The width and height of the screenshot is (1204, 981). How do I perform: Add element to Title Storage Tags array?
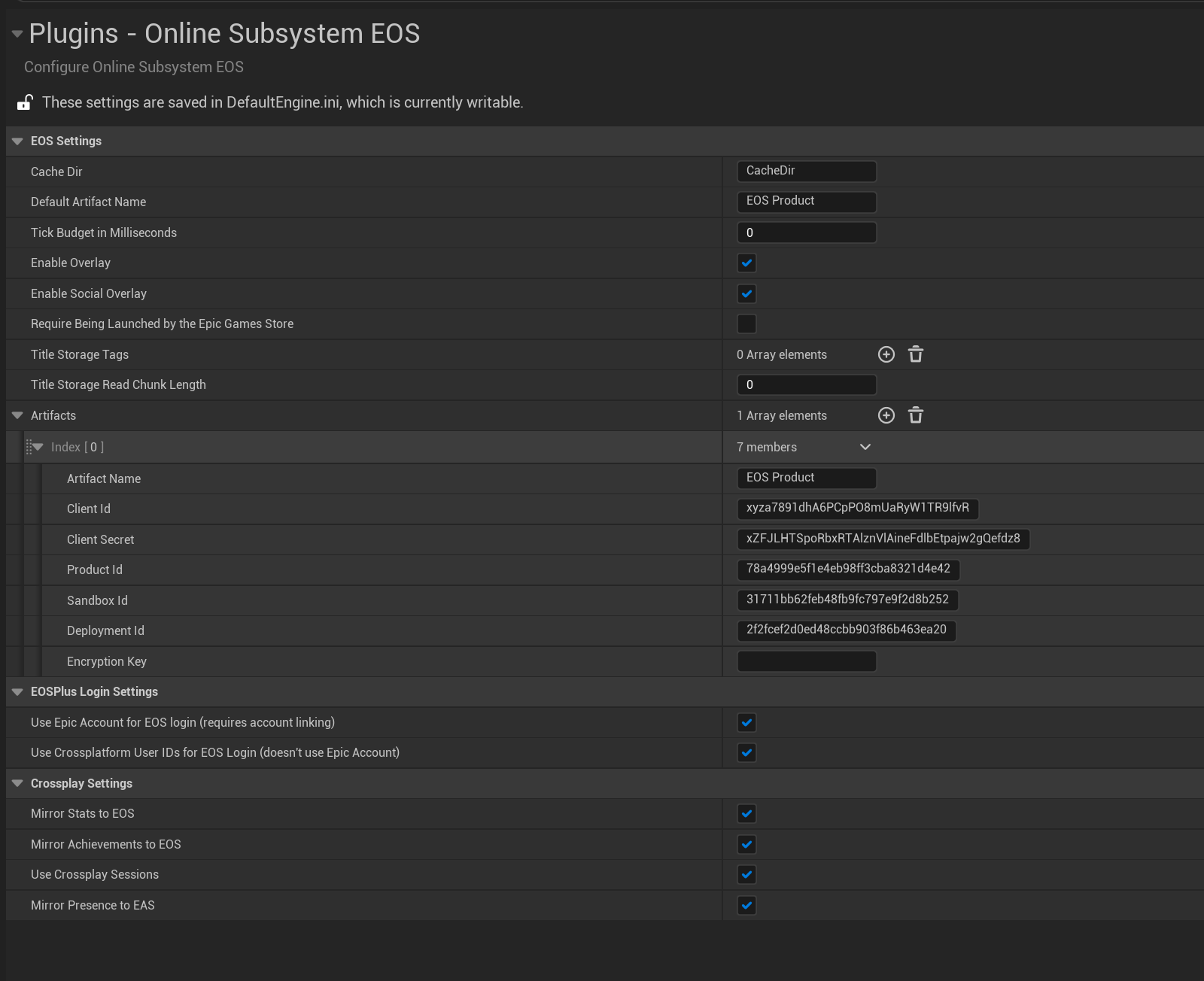(886, 354)
